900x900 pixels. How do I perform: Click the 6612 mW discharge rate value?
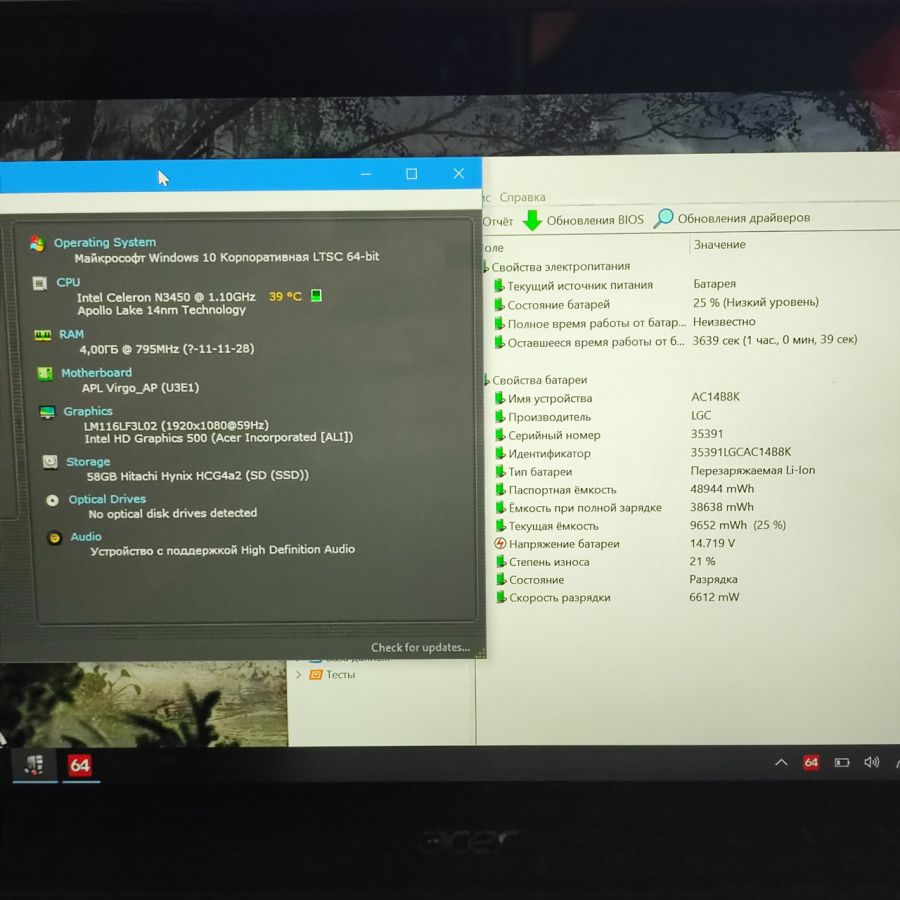pyautogui.click(x=714, y=597)
